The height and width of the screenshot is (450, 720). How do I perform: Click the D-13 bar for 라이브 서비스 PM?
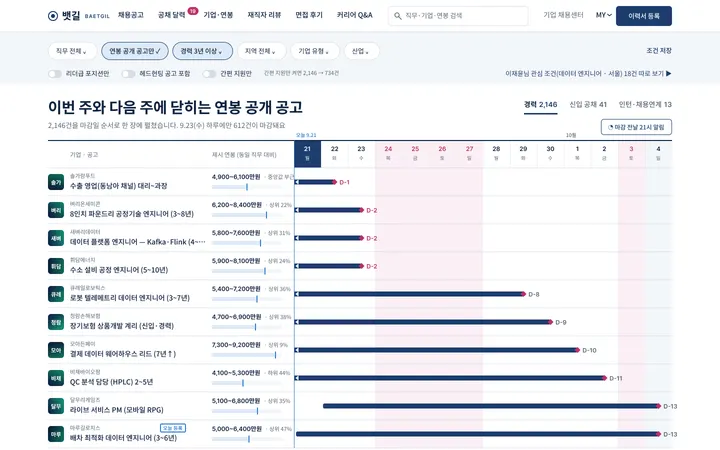tap(491, 406)
